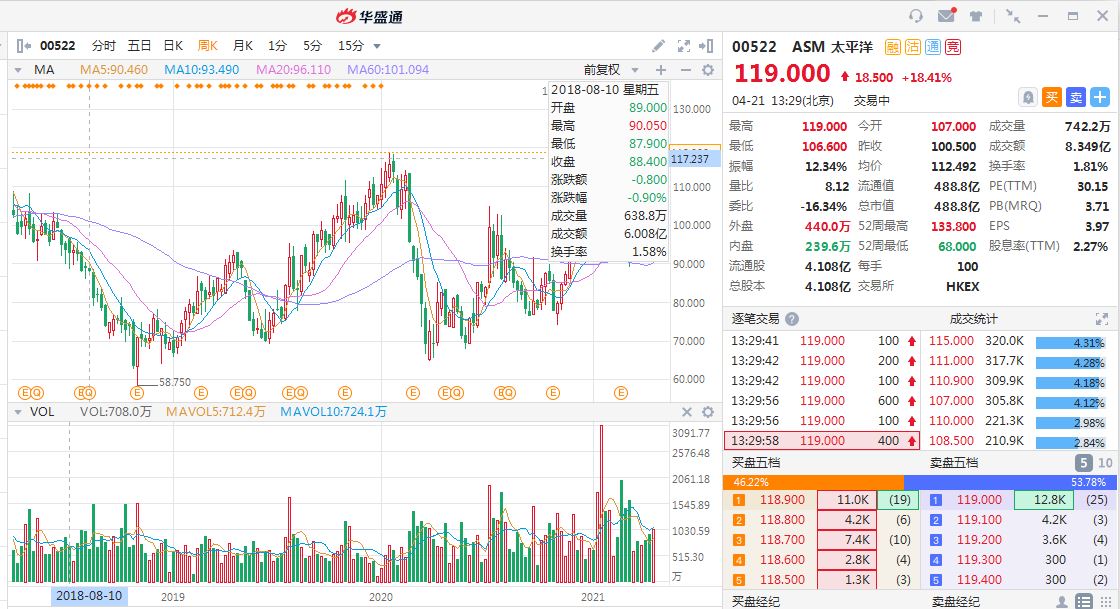
Task: Add stock to watchlist with plus icon
Action: [x=1100, y=97]
